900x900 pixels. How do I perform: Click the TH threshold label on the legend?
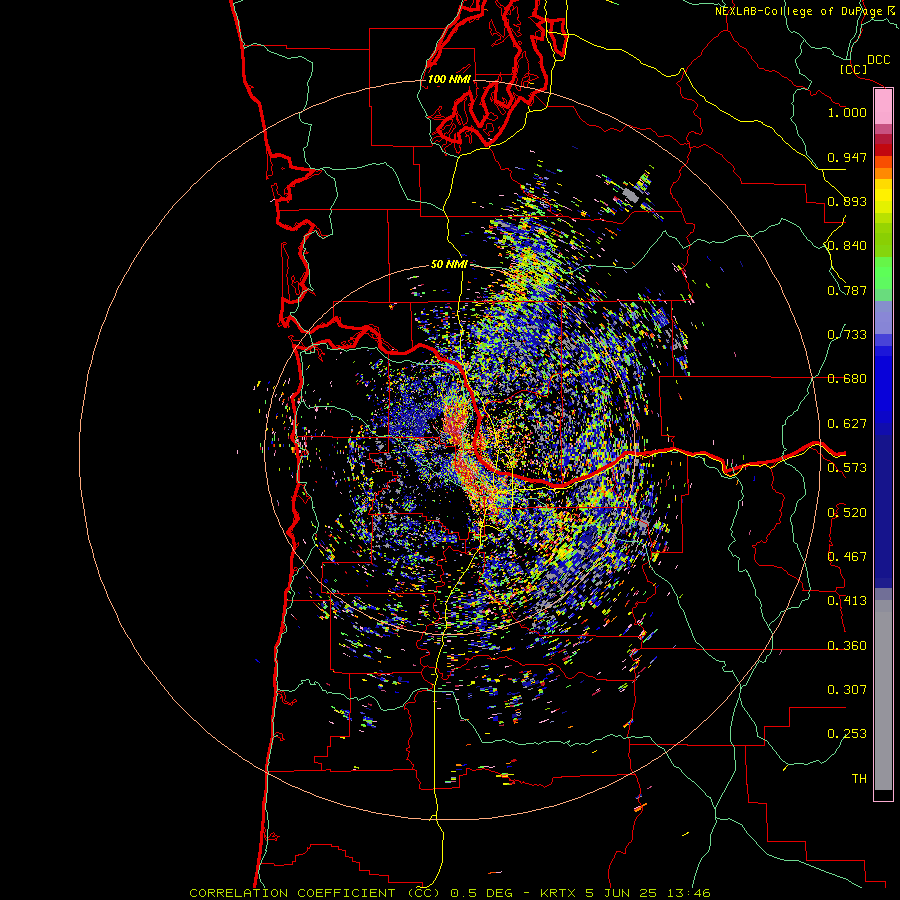pos(859,779)
